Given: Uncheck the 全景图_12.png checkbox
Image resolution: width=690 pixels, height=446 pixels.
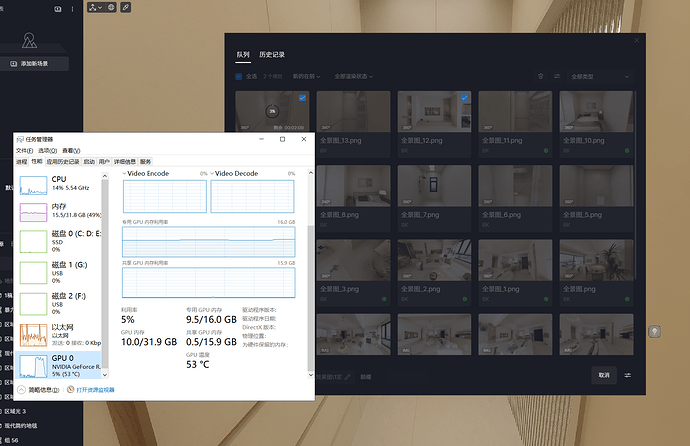Looking at the screenshot, I should 464,98.
